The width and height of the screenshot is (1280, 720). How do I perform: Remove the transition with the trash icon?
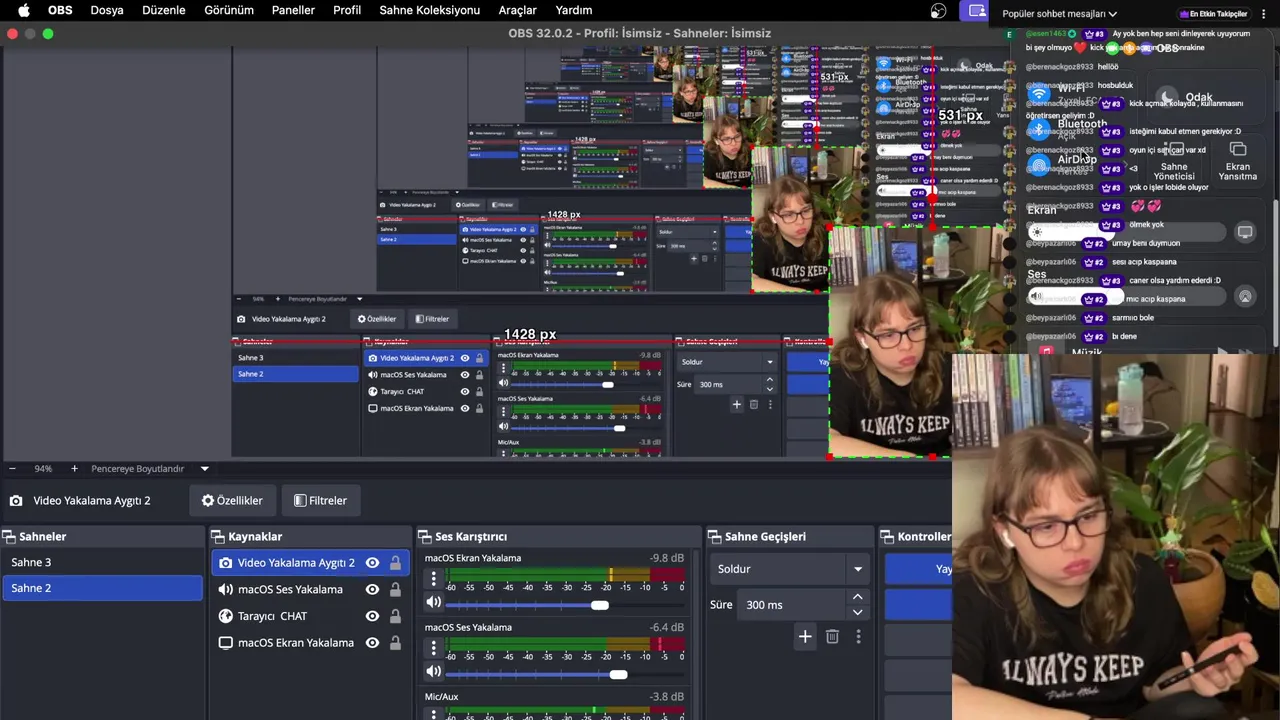click(832, 636)
